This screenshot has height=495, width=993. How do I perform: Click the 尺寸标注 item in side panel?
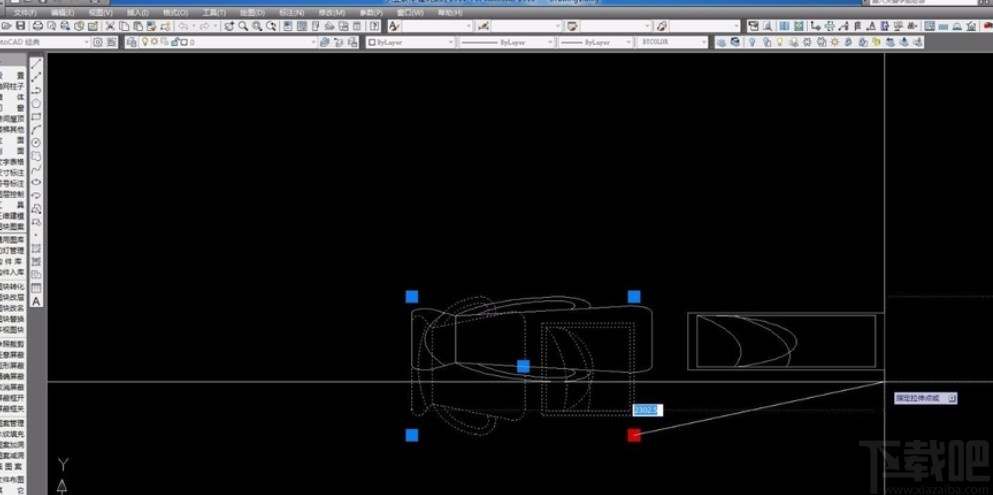pos(13,172)
